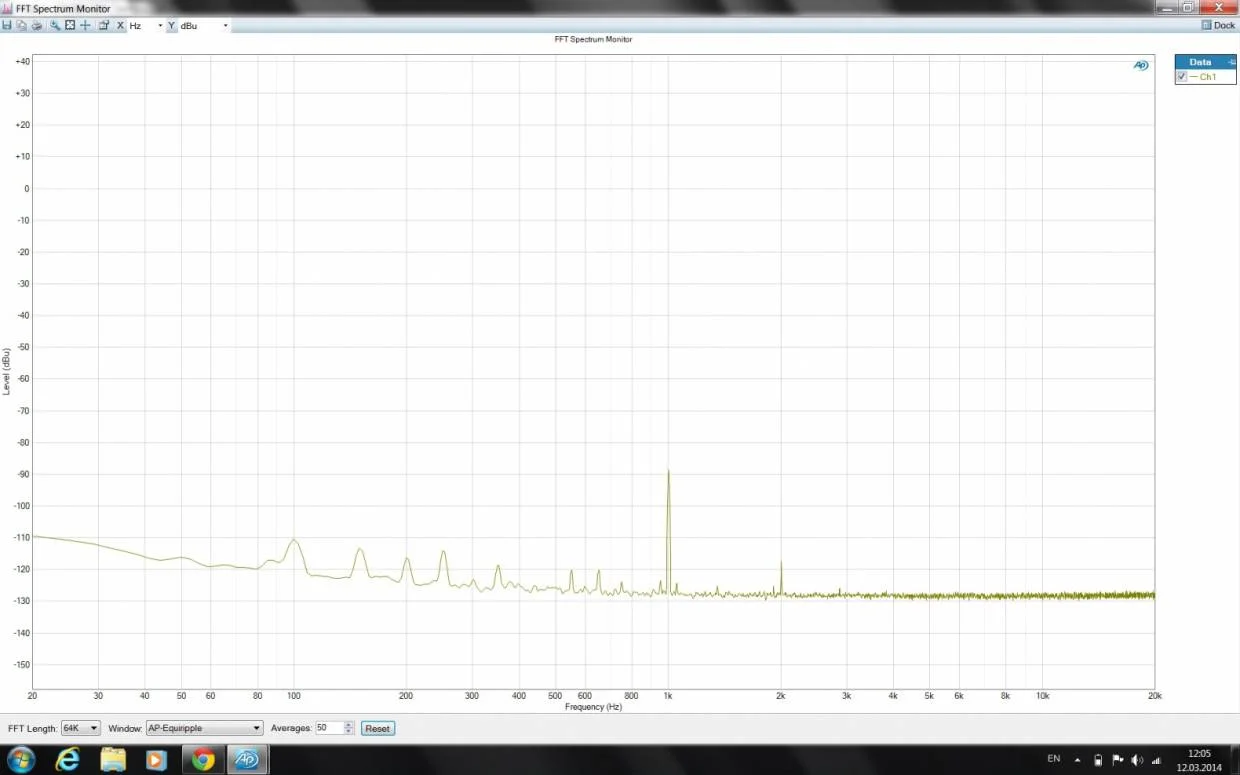Click the Averages input field
Viewport: 1240px width, 775px height.
click(330, 728)
